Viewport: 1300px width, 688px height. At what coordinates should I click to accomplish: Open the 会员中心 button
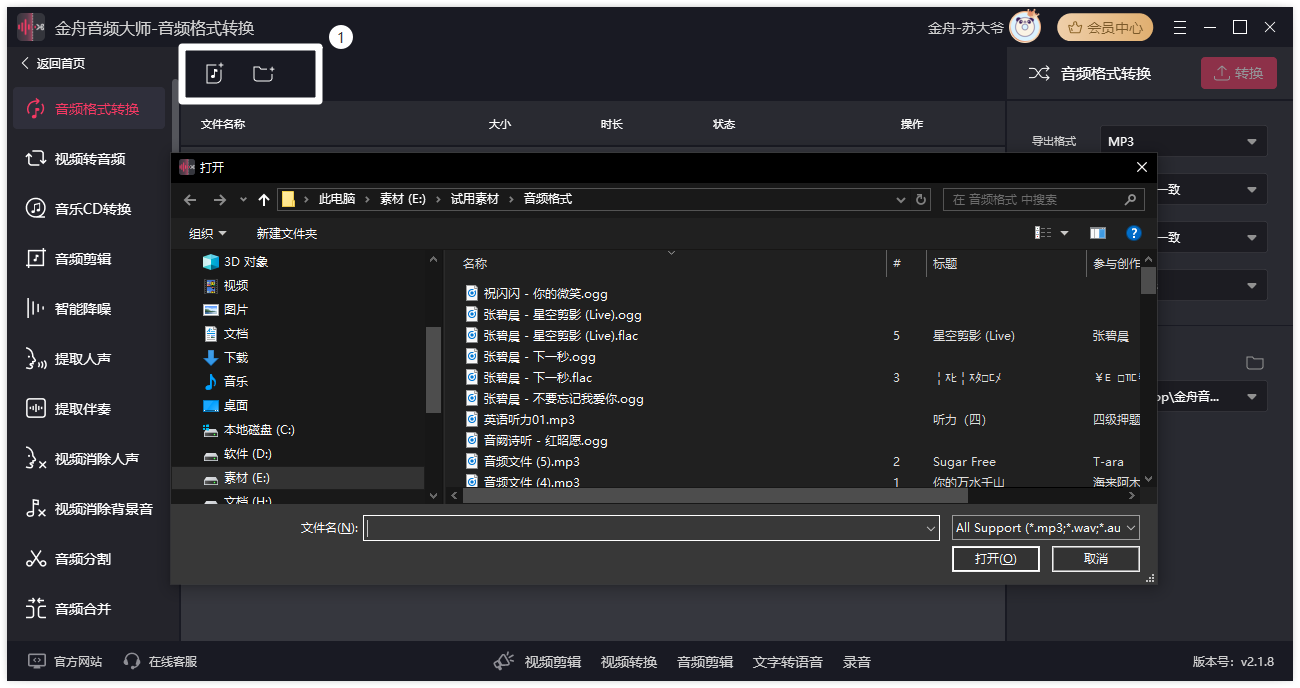[1105, 28]
